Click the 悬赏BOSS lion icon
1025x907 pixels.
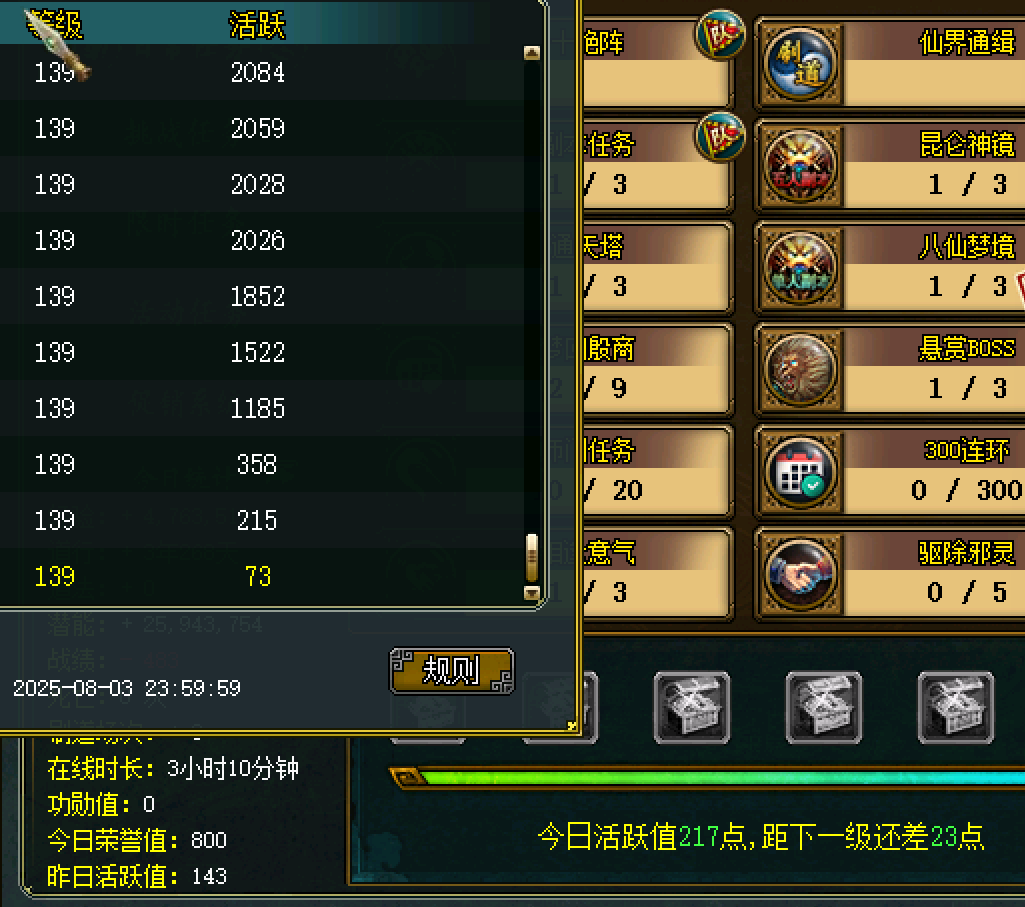[800, 370]
